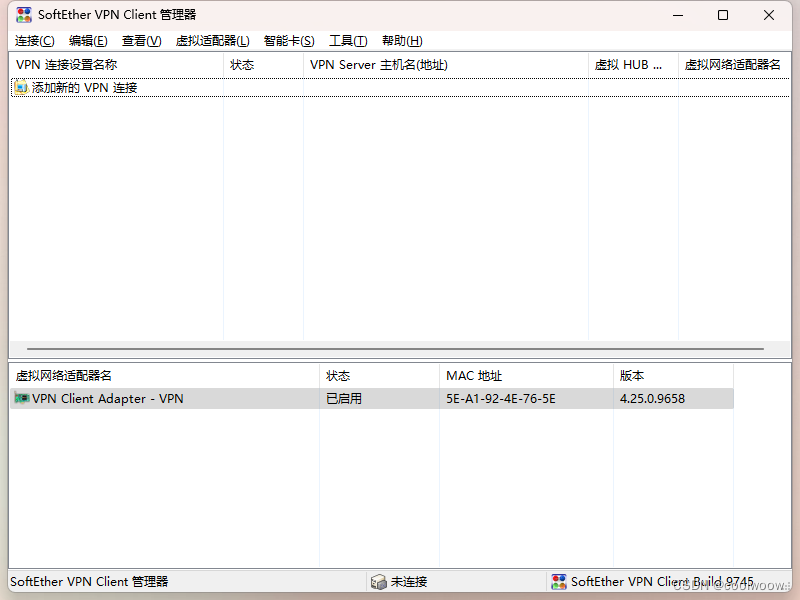Sort by MAC 地址 column header
The width and height of the screenshot is (800, 600).
(526, 376)
